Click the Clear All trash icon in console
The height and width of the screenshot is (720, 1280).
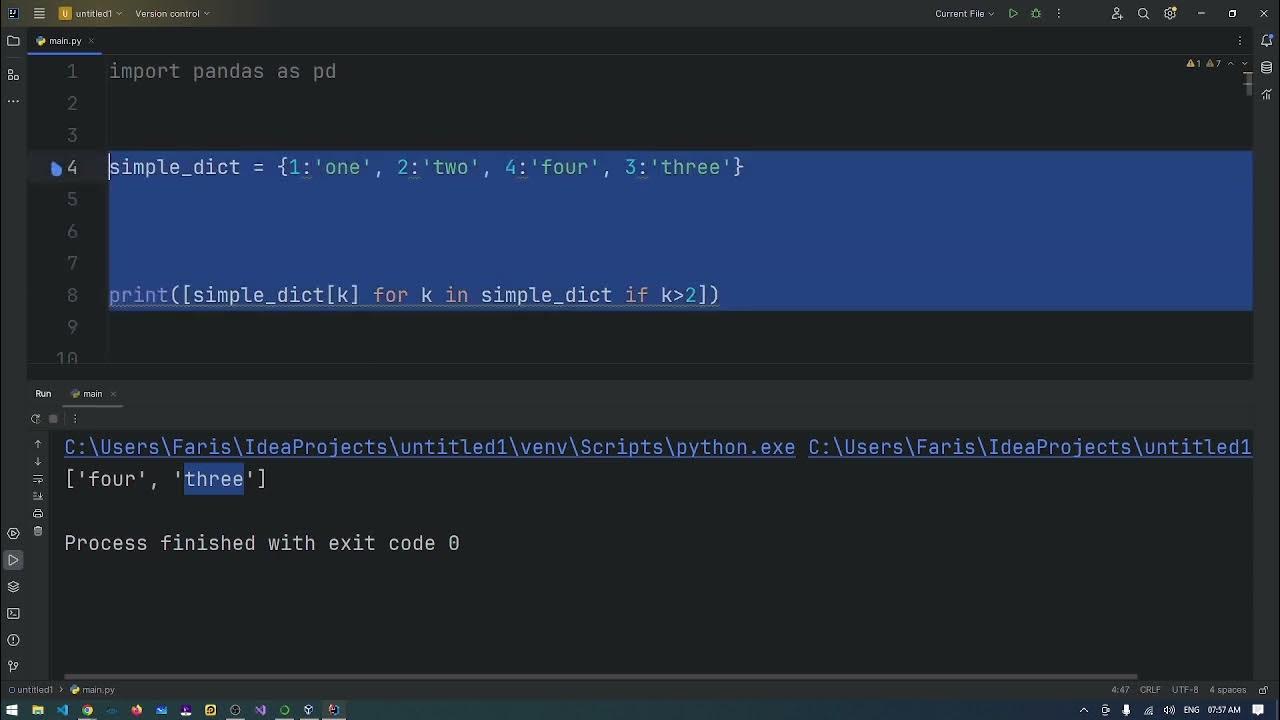point(38,532)
